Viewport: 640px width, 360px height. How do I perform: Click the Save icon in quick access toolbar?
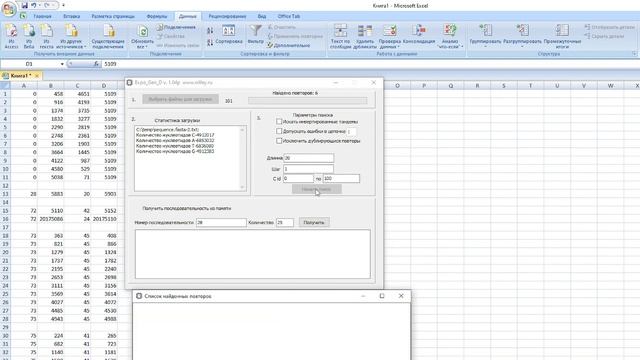click(24, 5)
